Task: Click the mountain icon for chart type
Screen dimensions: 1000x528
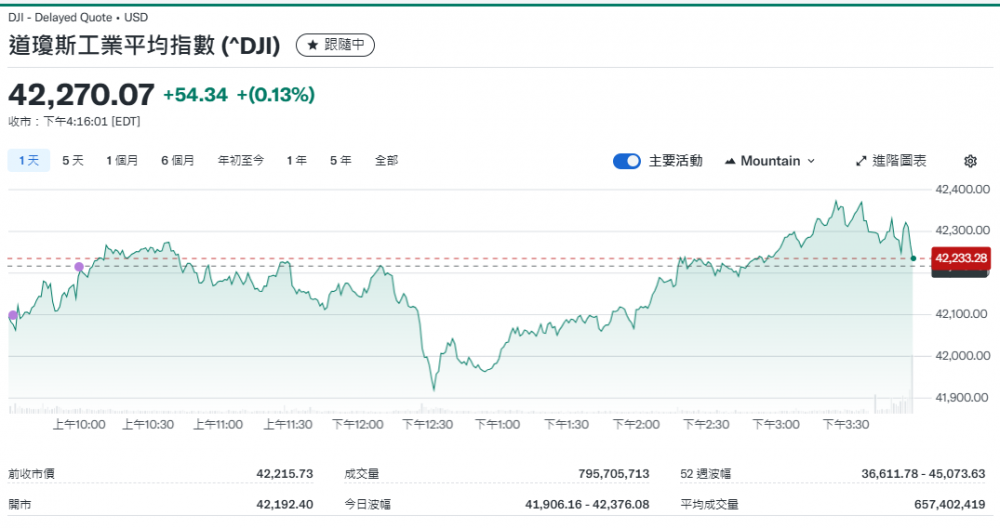Action: (x=730, y=161)
